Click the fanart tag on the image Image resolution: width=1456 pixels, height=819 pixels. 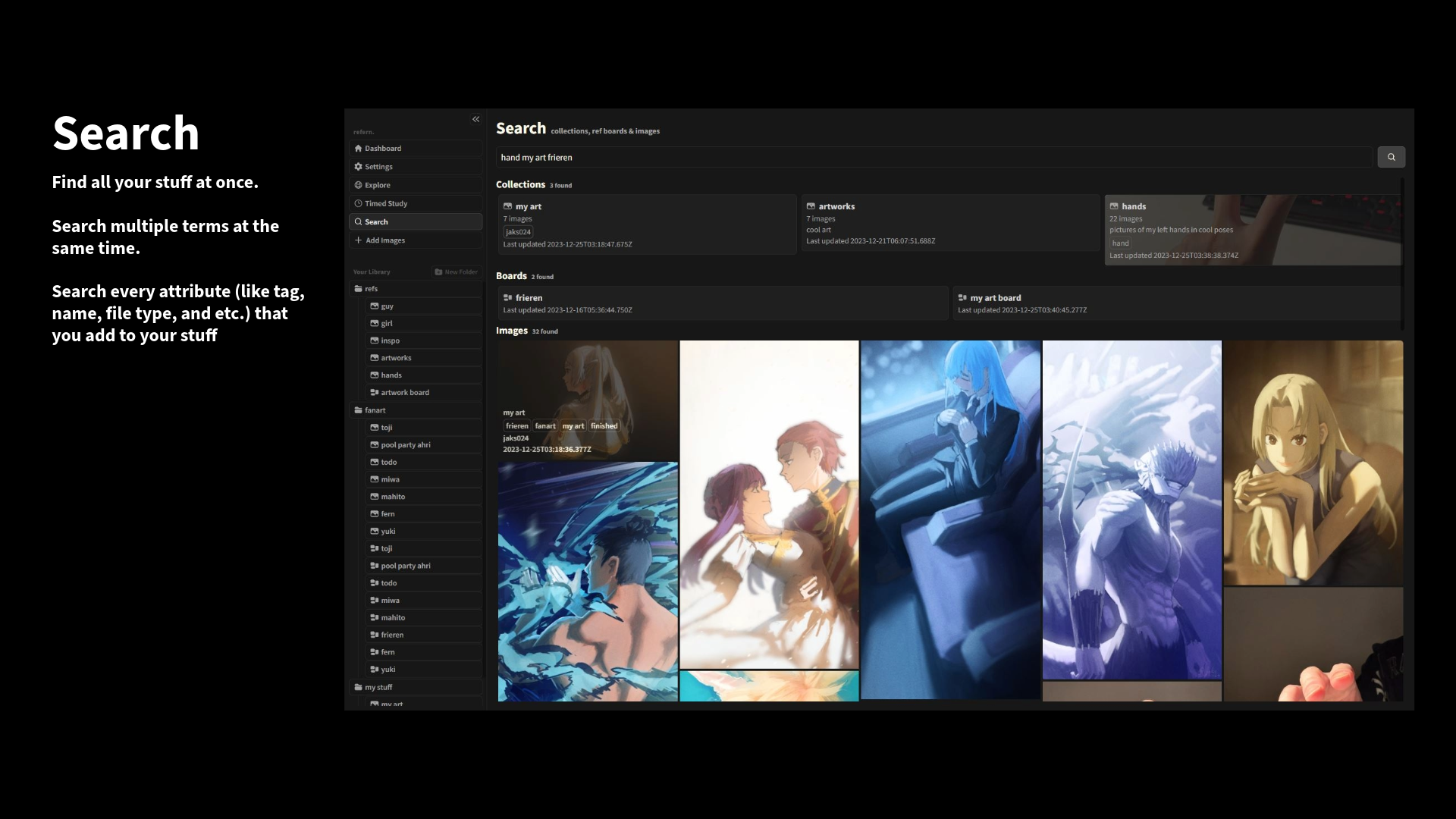(x=545, y=426)
